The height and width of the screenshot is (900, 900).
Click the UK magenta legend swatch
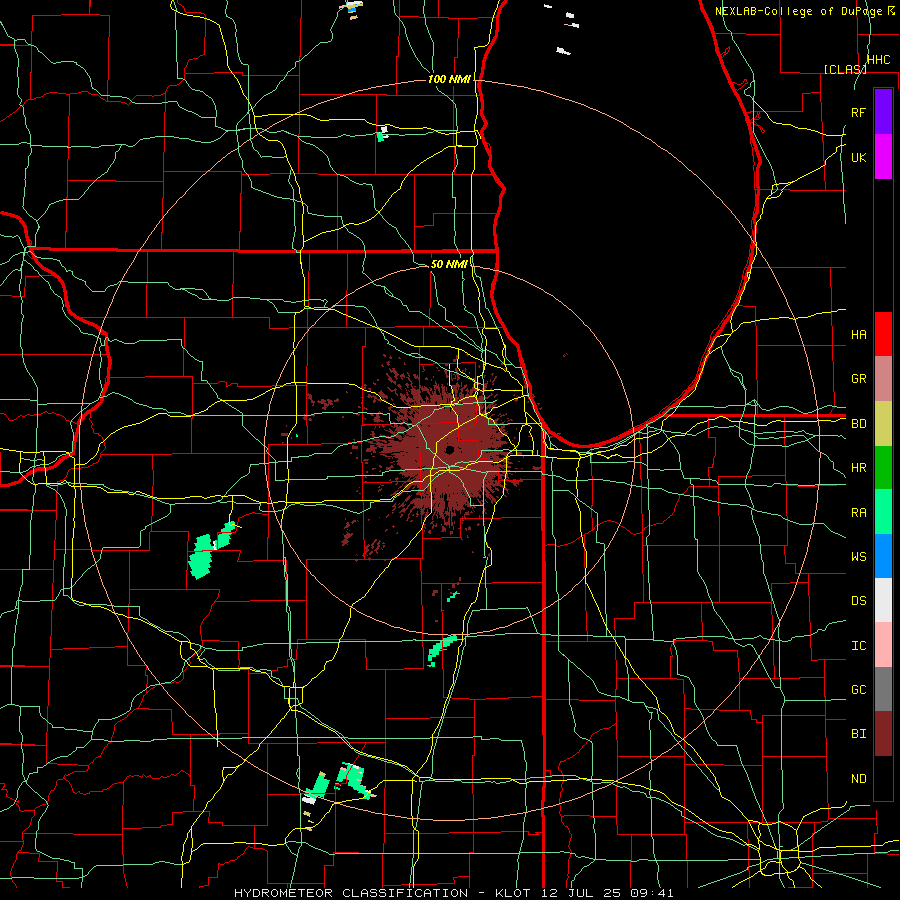pyautogui.click(x=883, y=157)
